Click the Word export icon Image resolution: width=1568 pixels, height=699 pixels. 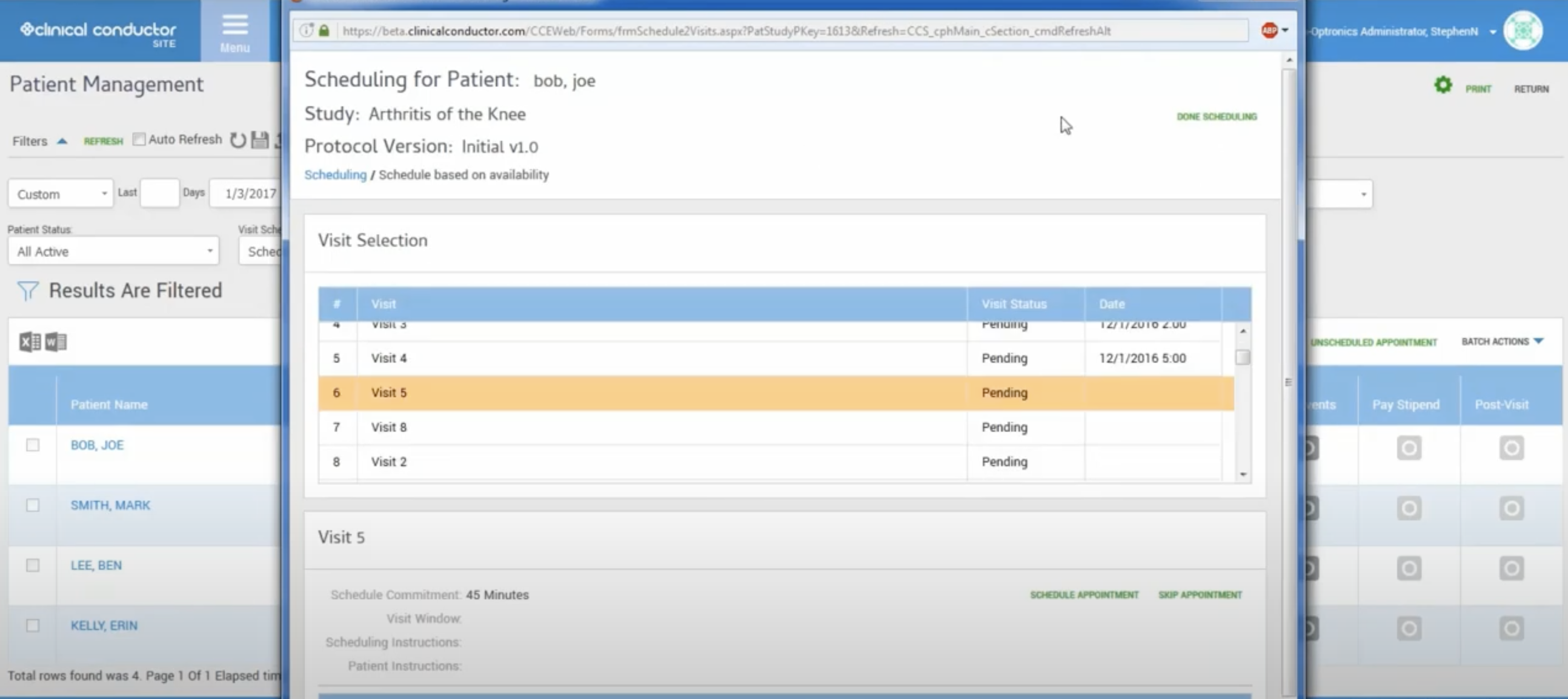click(55, 342)
